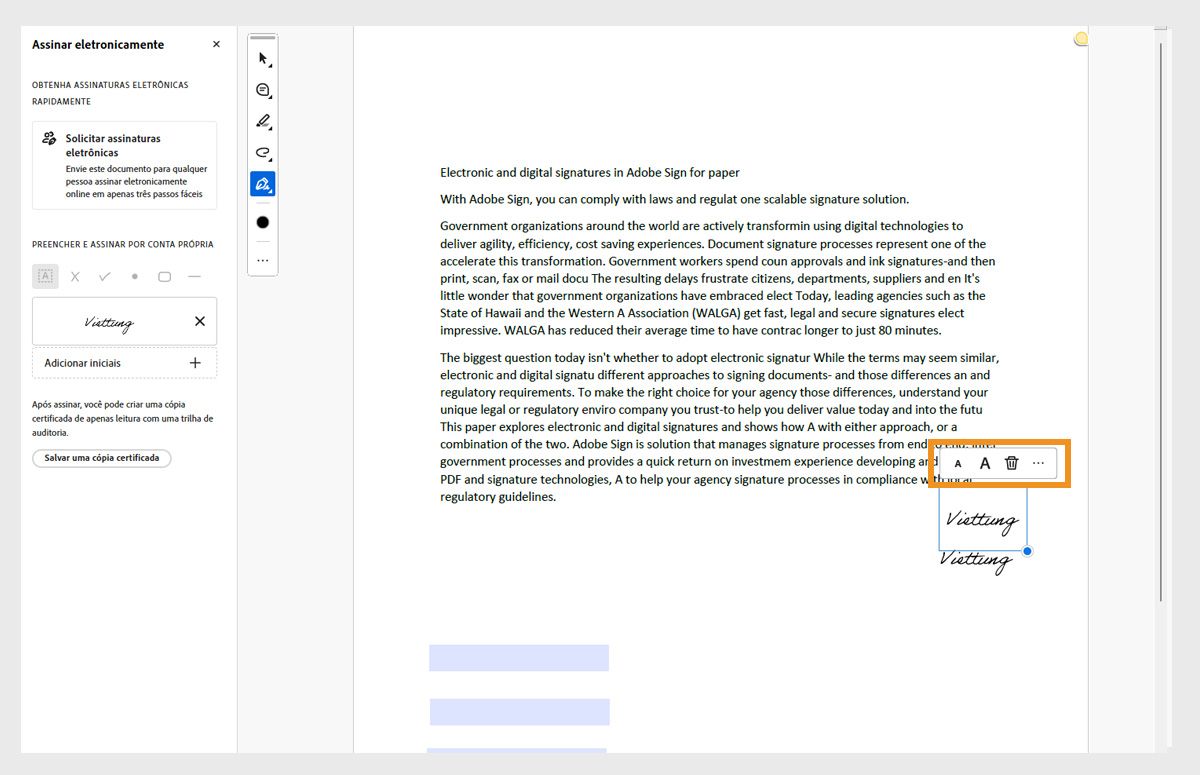Select the X fill-and-sign mark tool
This screenshot has height=775, width=1200.
click(x=75, y=276)
